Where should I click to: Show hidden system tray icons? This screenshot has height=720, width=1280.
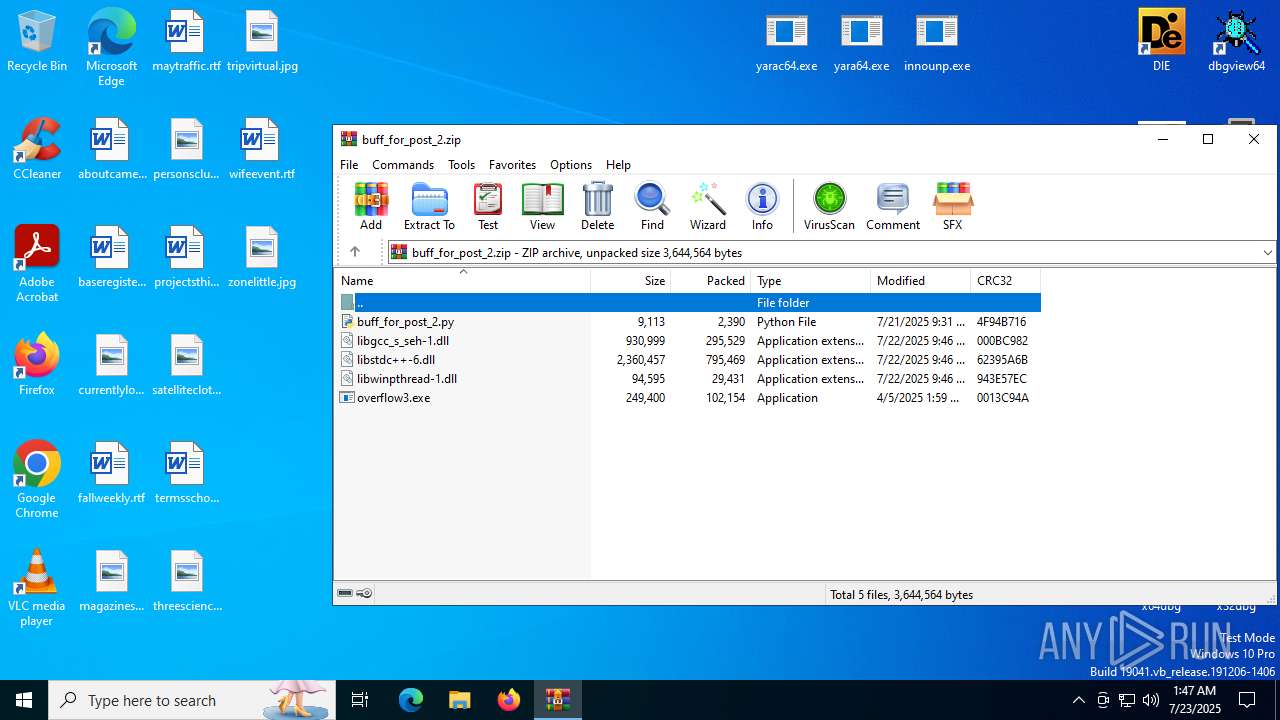coord(1078,700)
